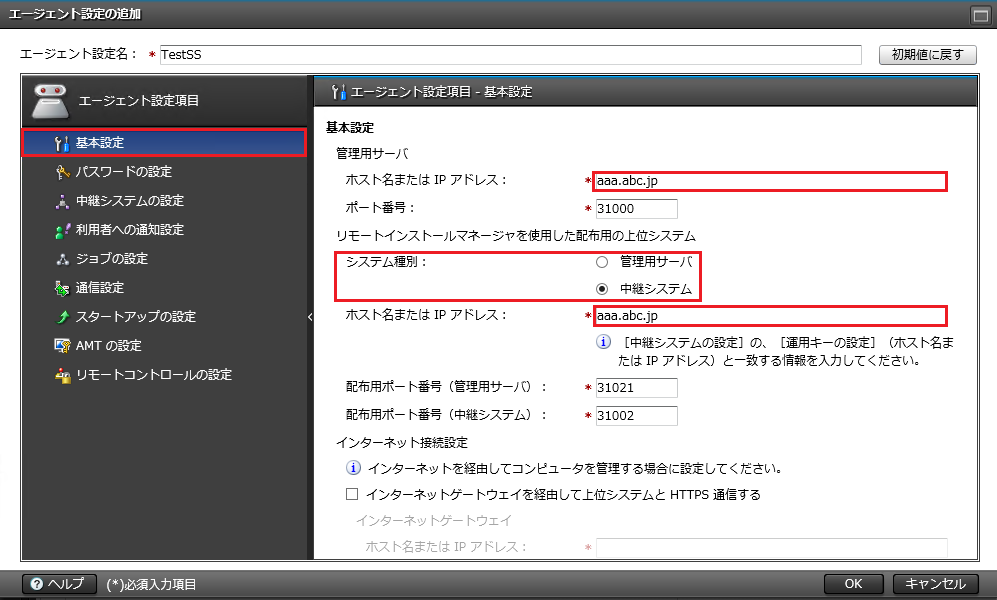This screenshot has width=997, height=600.
Task: Click the info icon beside 中継システムの設定 note
Action: pos(603,342)
